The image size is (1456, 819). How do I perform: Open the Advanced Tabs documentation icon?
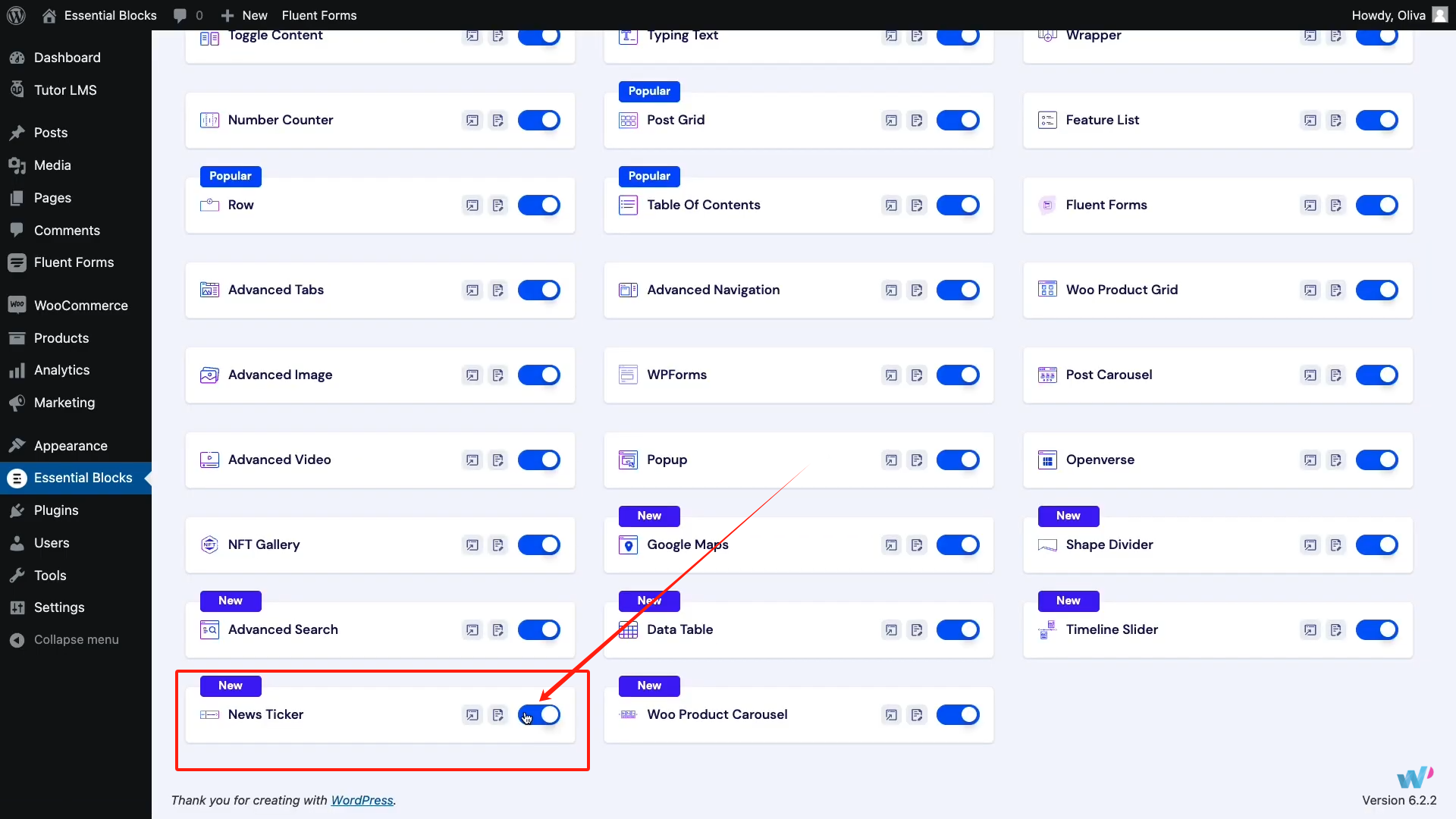point(498,290)
